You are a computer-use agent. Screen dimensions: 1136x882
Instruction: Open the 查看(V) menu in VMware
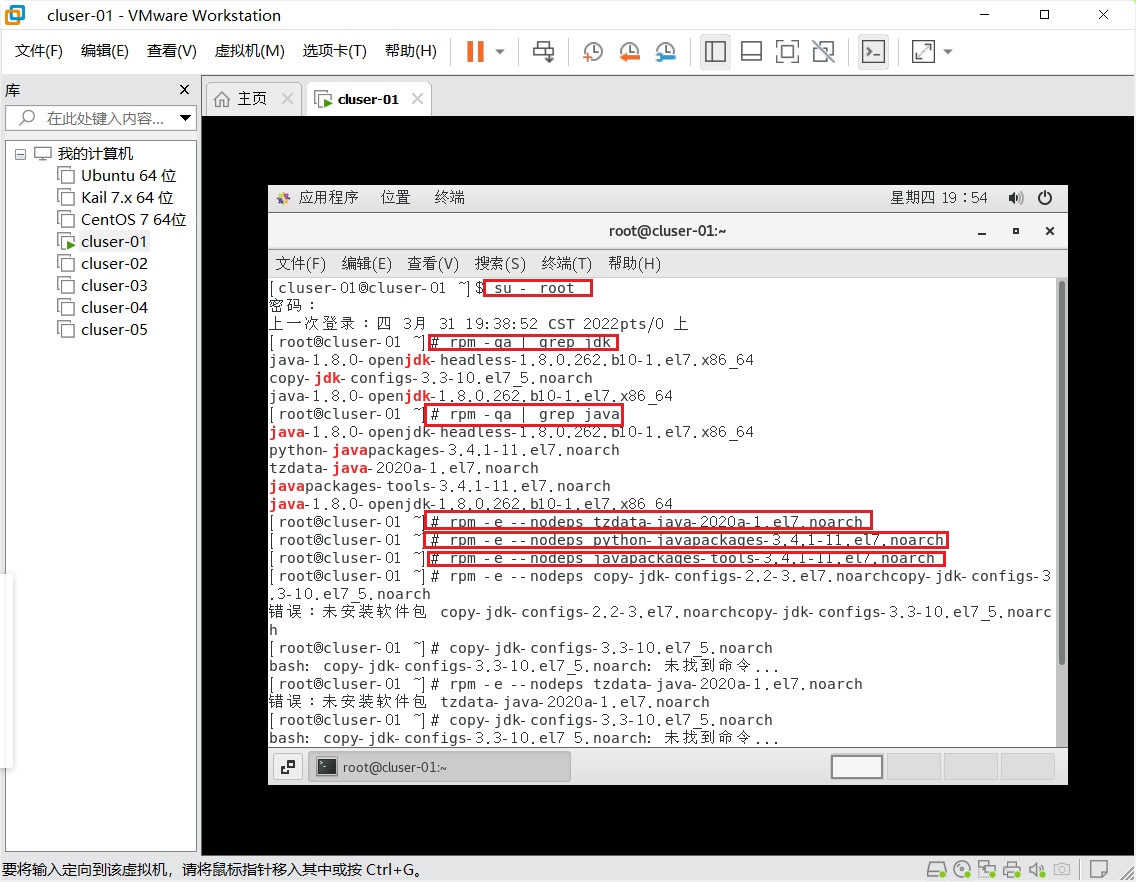click(172, 51)
